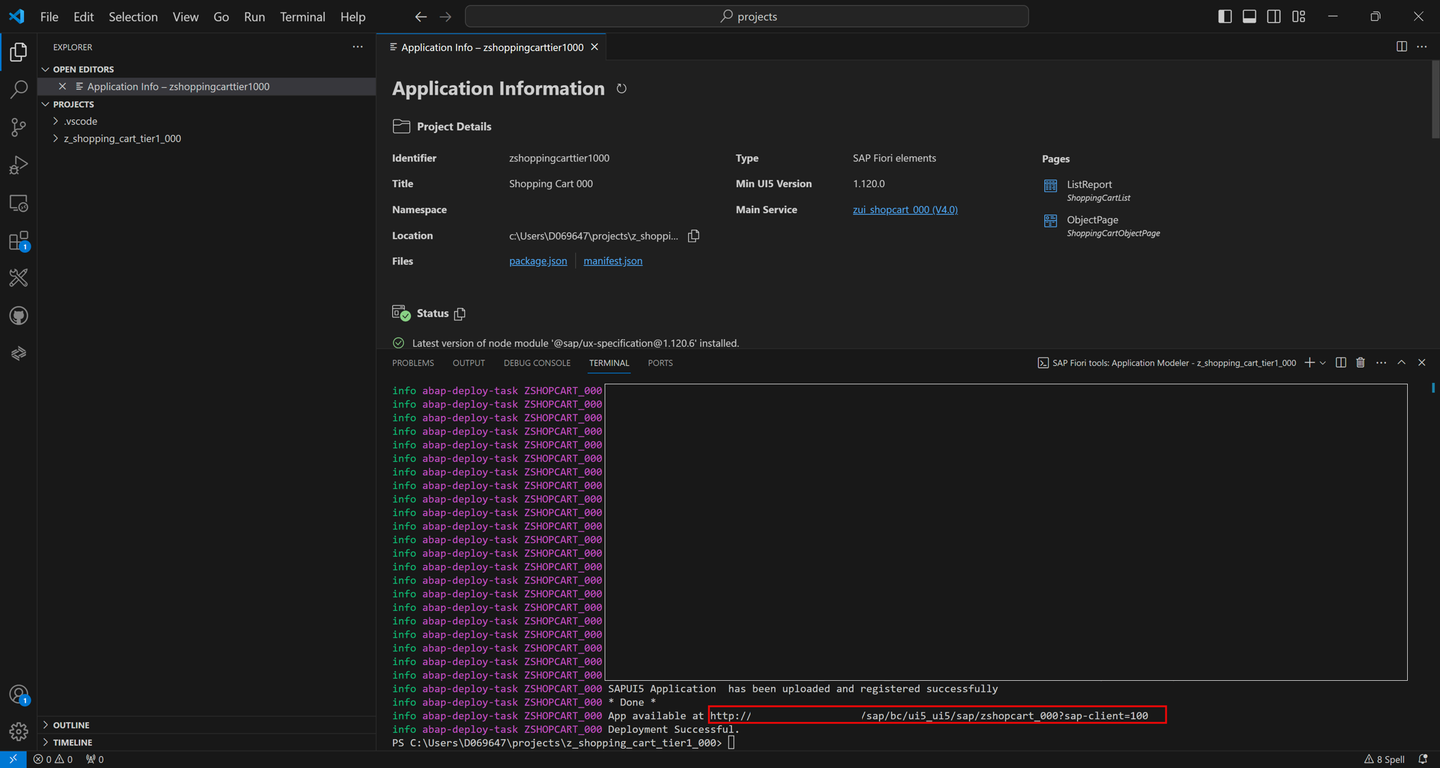The width and height of the screenshot is (1440, 768).
Task: Open the Terminal menu
Action: pos(303,17)
